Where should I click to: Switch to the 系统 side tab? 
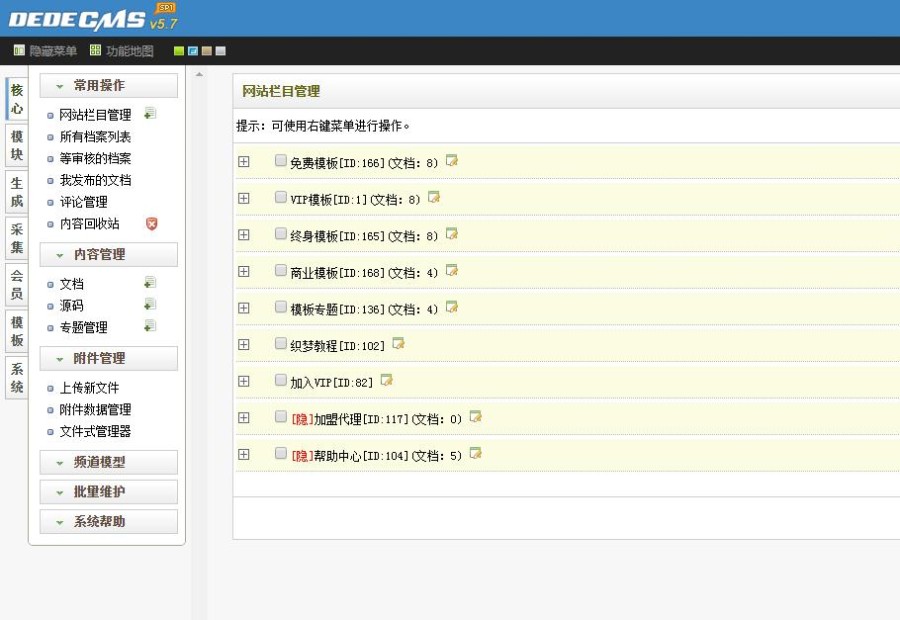[x=17, y=378]
